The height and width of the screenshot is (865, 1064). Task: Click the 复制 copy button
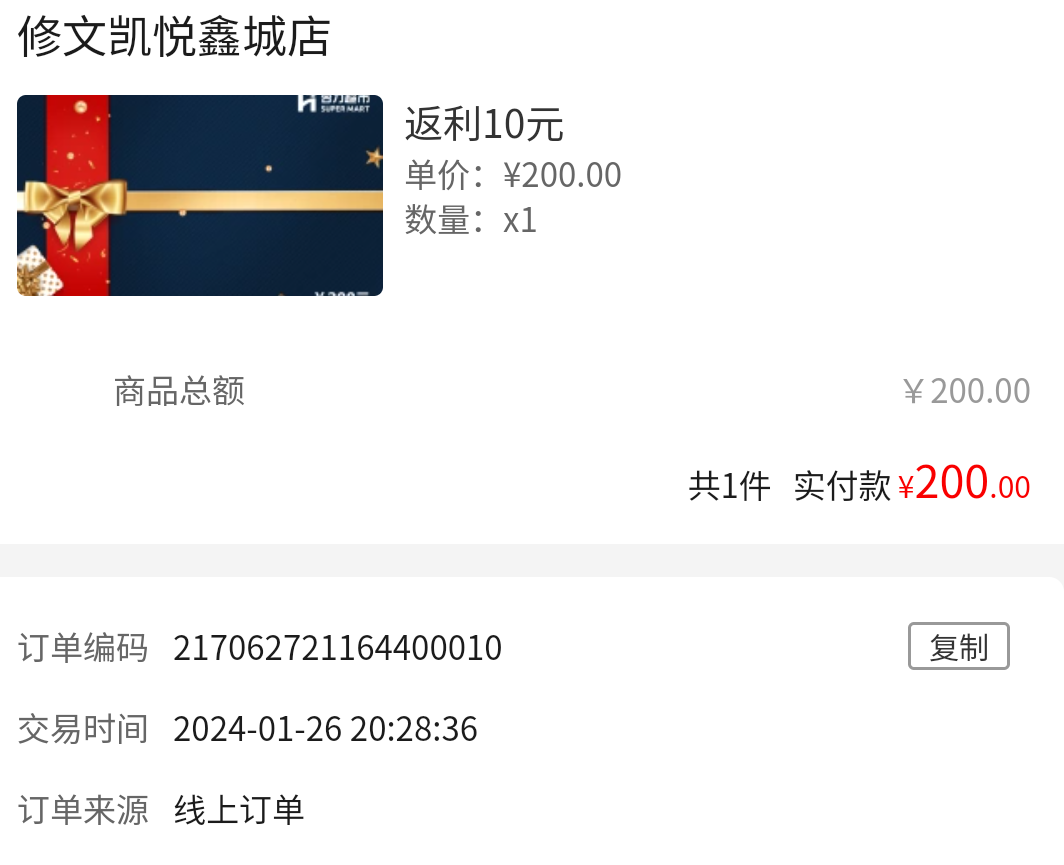point(958,647)
